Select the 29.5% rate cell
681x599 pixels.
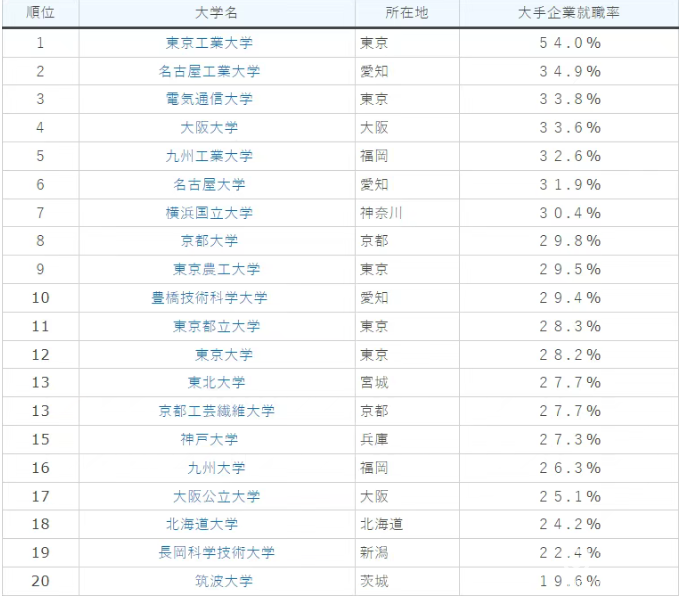click(x=570, y=269)
